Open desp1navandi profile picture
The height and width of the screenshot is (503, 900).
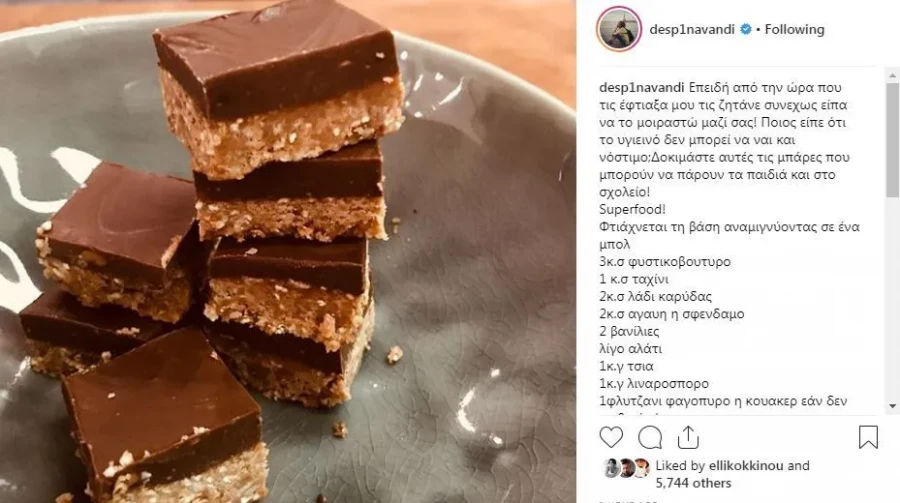click(619, 29)
